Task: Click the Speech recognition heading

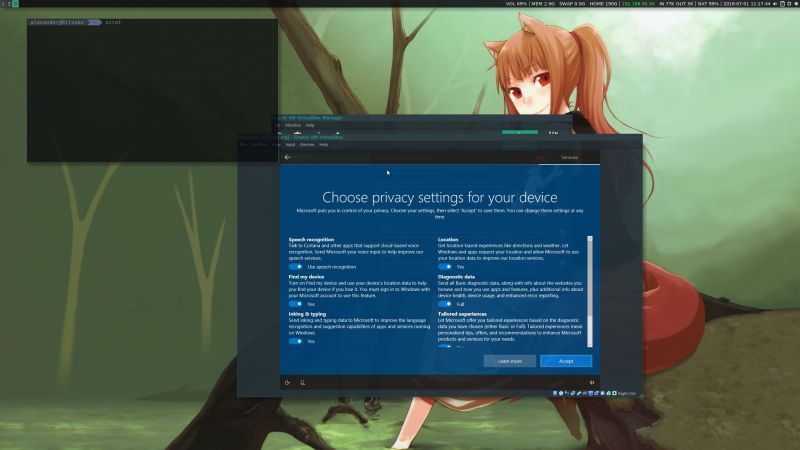Action: pyautogui.click(x=311, y=239)
